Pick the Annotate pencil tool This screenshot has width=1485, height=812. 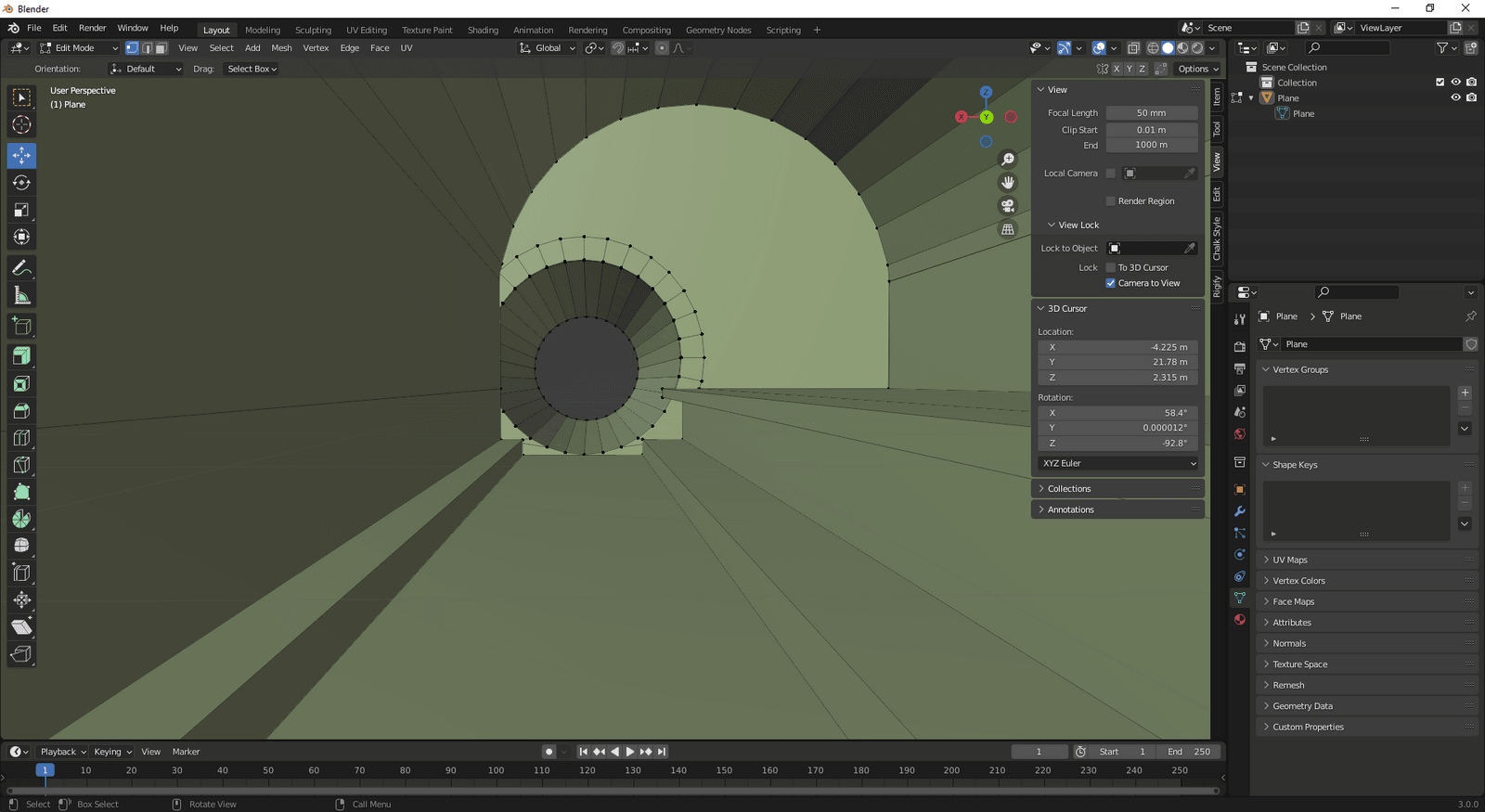tap(21, 268)
